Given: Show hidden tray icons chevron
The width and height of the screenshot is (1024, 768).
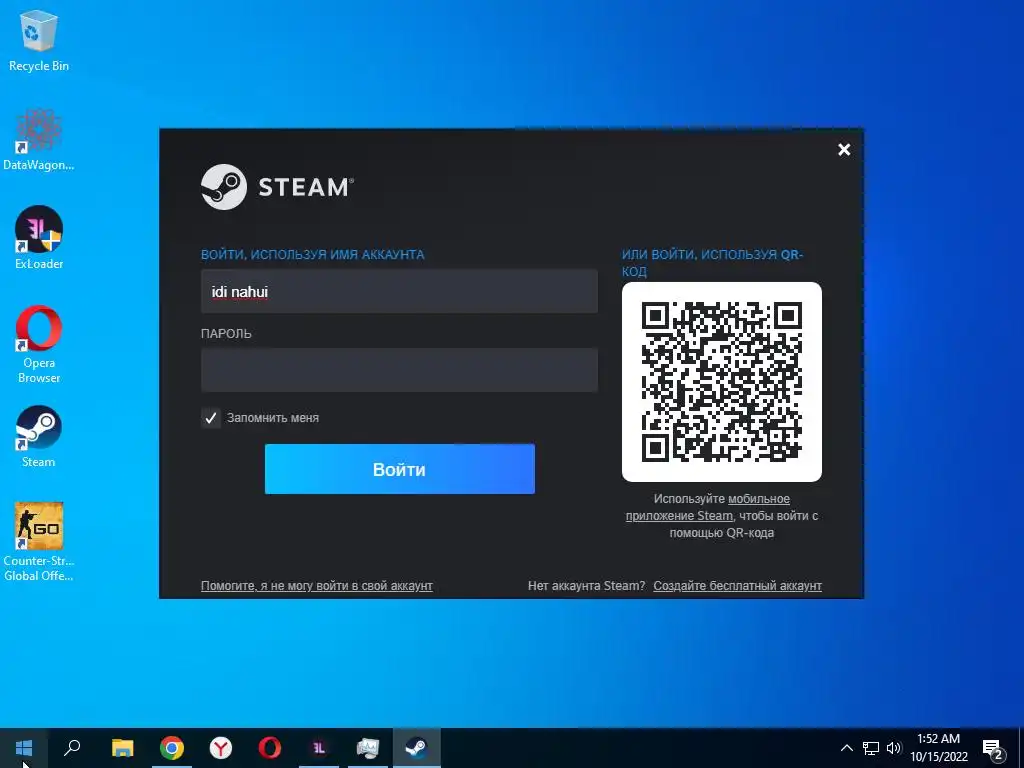Looking at the screenshot, I should point(846,748).
